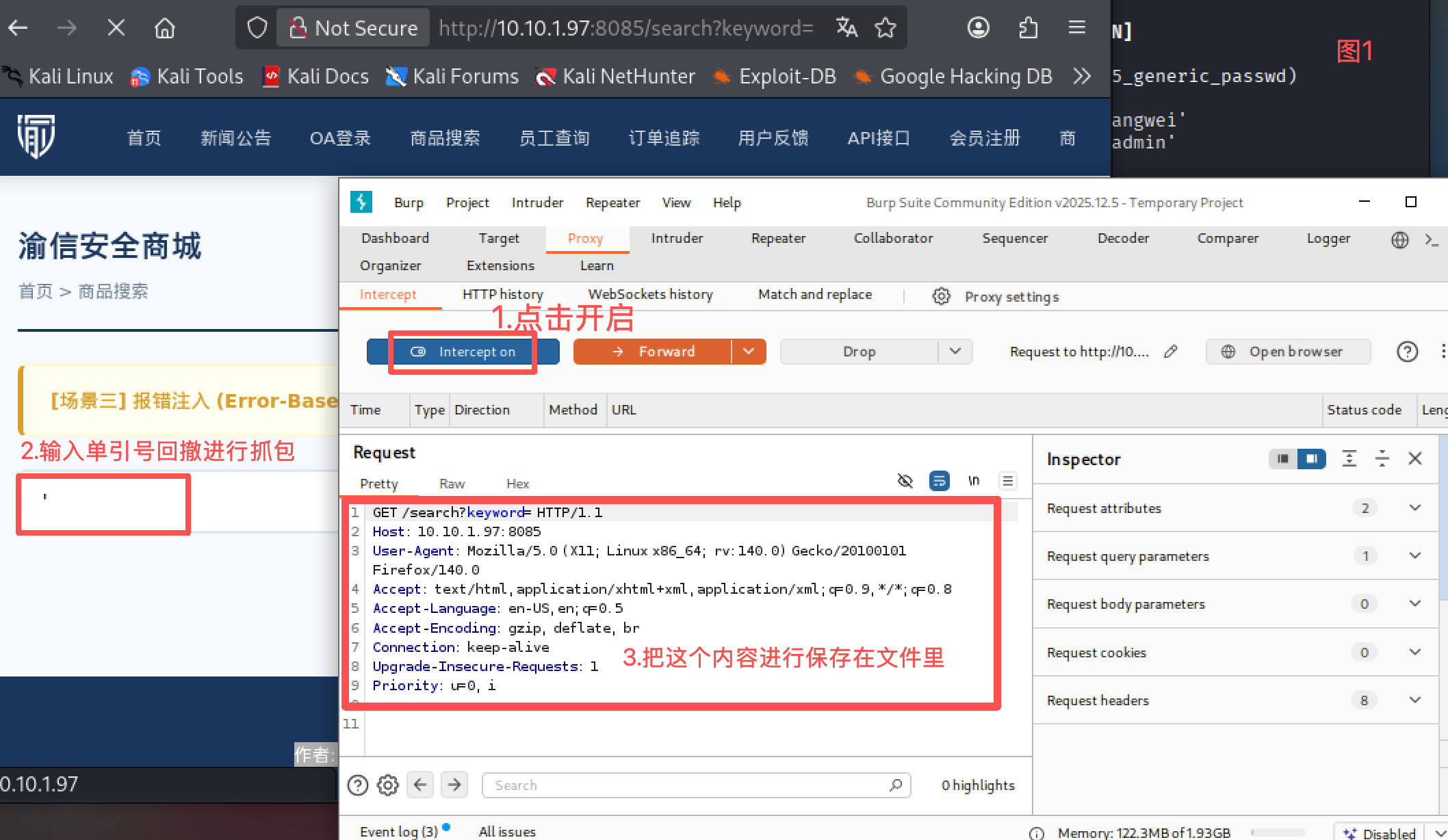Toggle the show newline characters icon
1448x840 pixels.
pos(973,481)
